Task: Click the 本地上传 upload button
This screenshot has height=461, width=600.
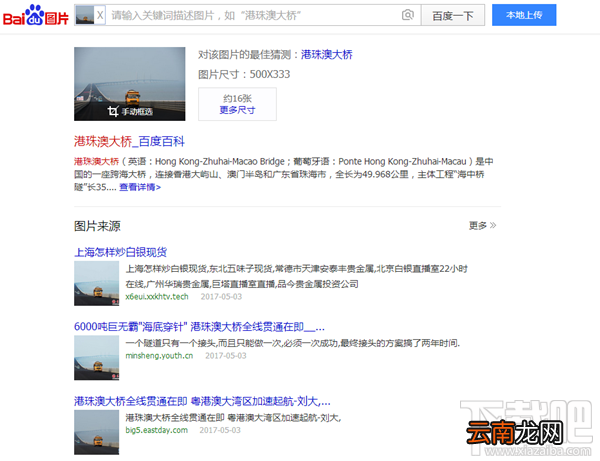Action: click(524, 15)
